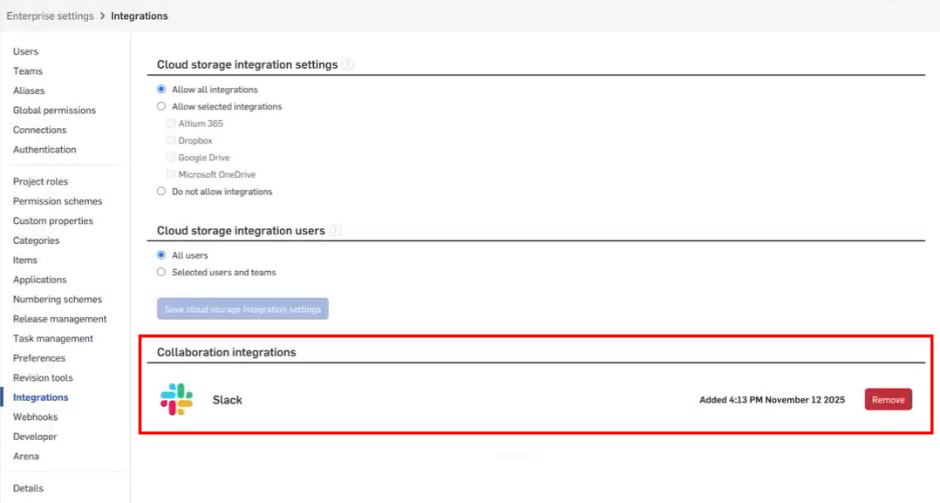Go to Enterprise settings breadcrumb
940x503 pixels.
pyautogui.click(x=50, y=16)
